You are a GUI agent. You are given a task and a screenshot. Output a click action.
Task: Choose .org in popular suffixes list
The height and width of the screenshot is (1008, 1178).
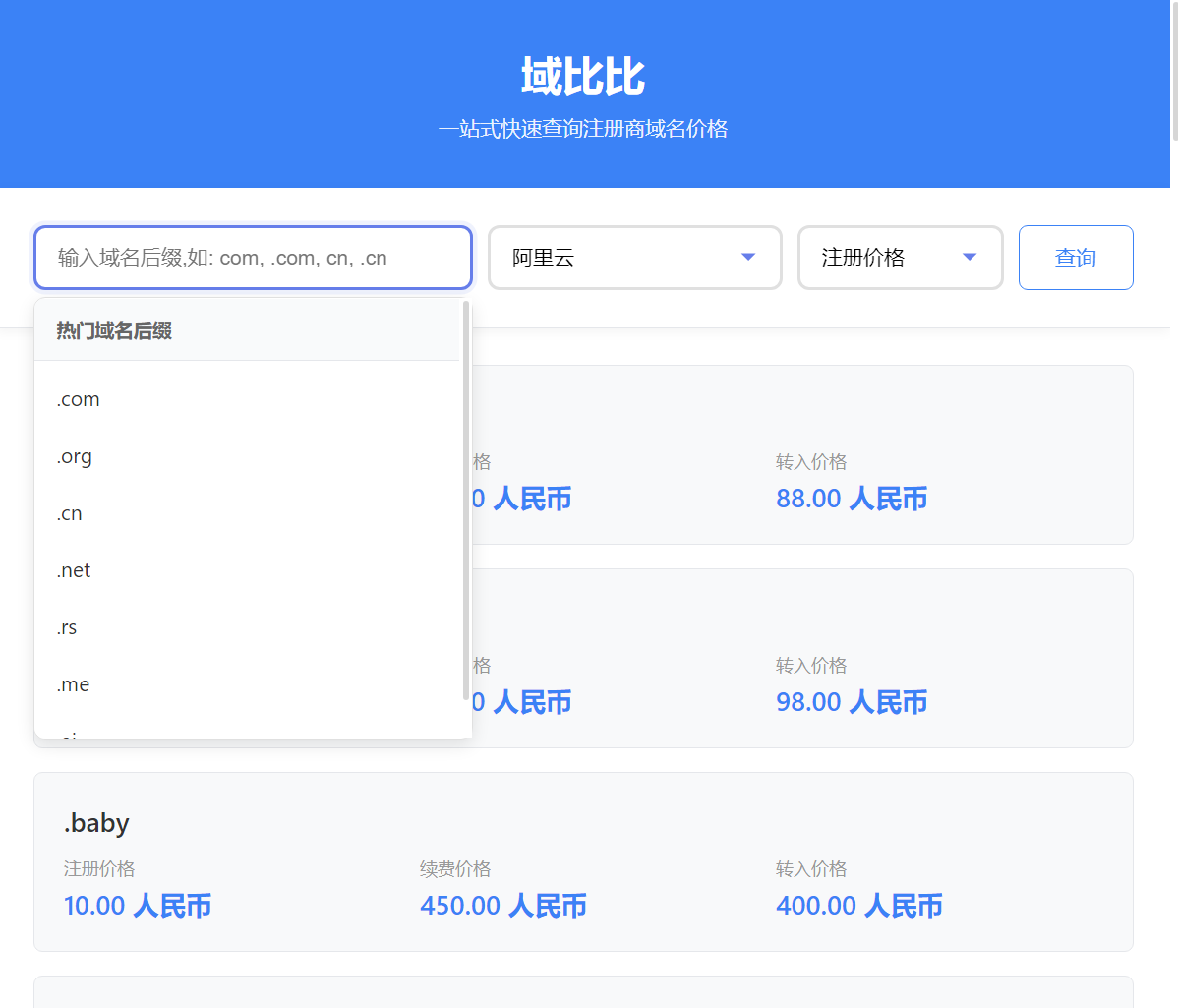[x=75, y=457]
